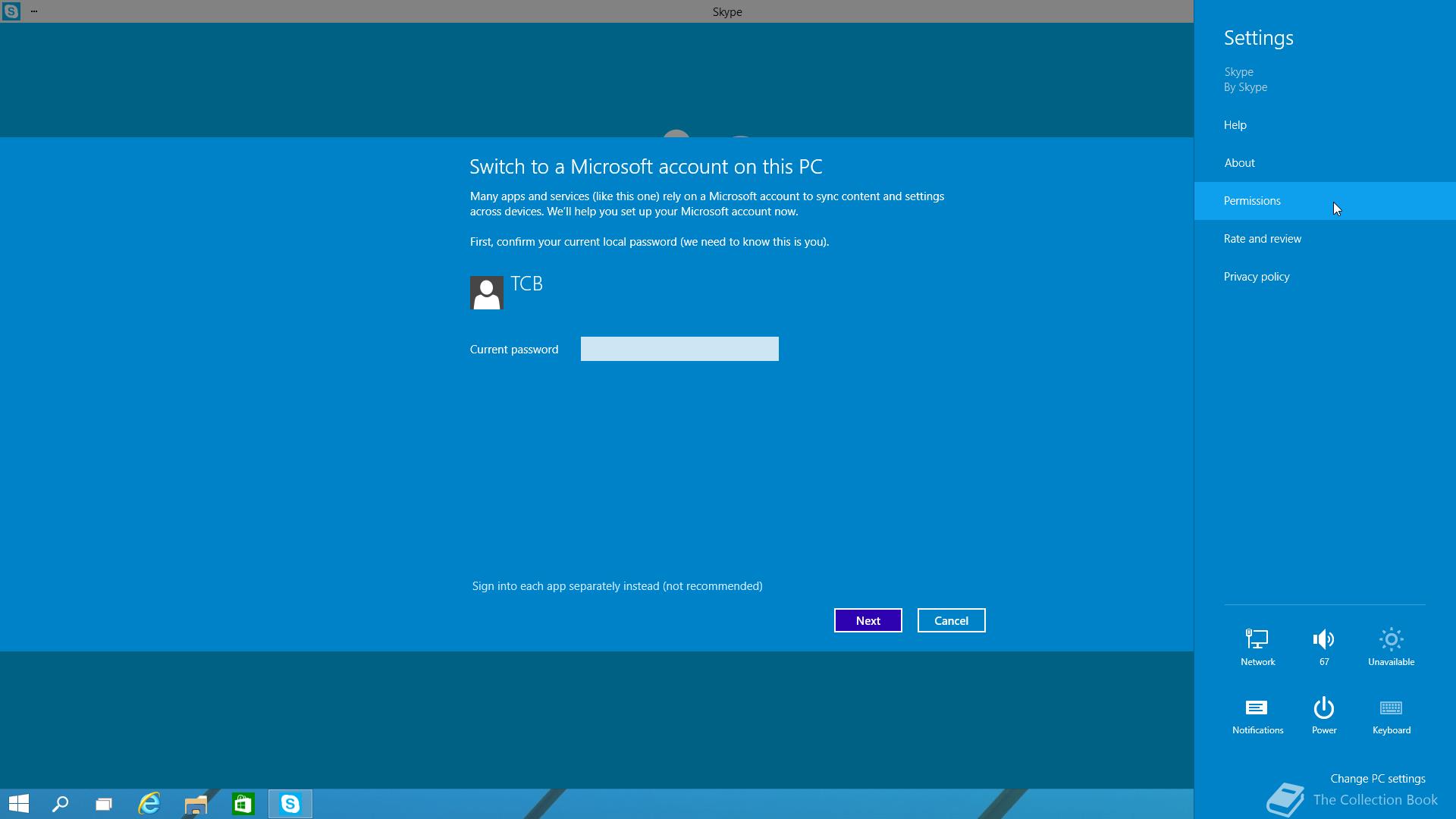Select Permissions in the Settings pane
Screen dimensions: 1456x819
click(x=1325, y=201)
